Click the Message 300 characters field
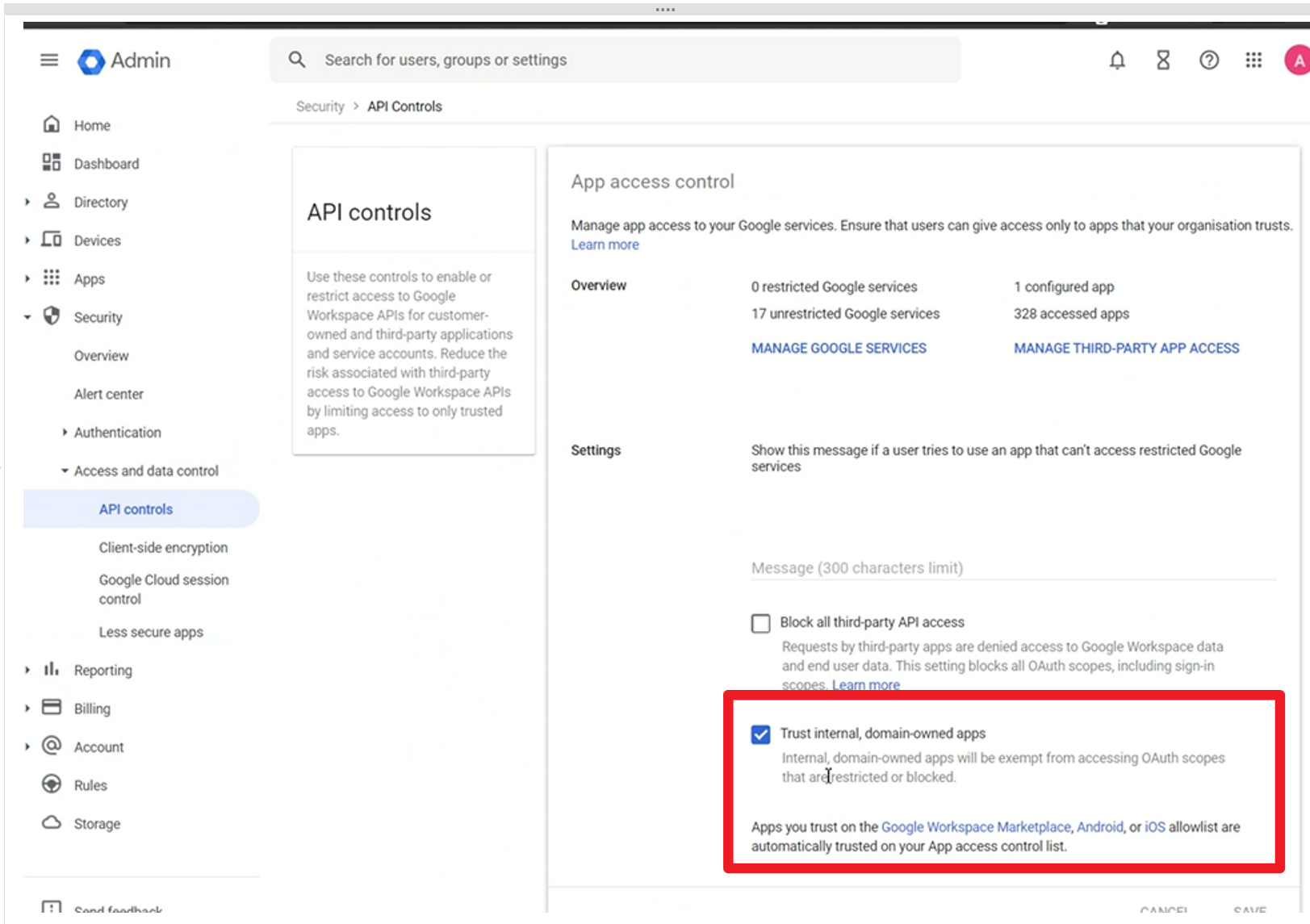The height and width of the screenshot is (924, 1310). 1013,568
